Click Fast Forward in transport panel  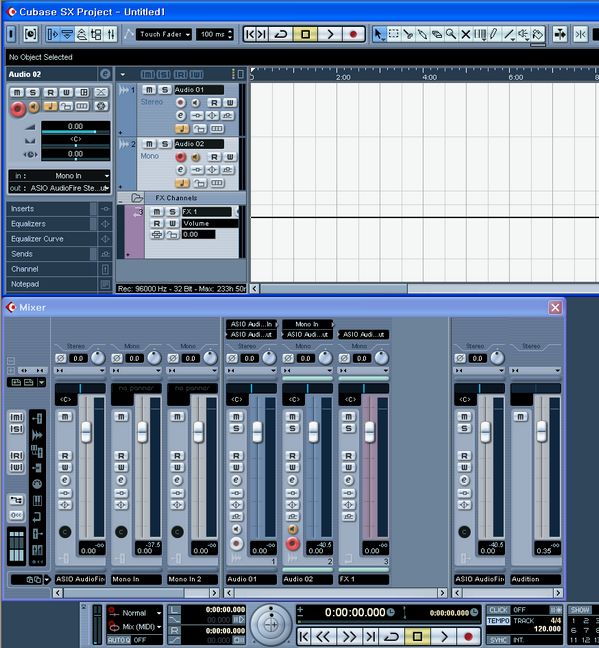point(348,636)
